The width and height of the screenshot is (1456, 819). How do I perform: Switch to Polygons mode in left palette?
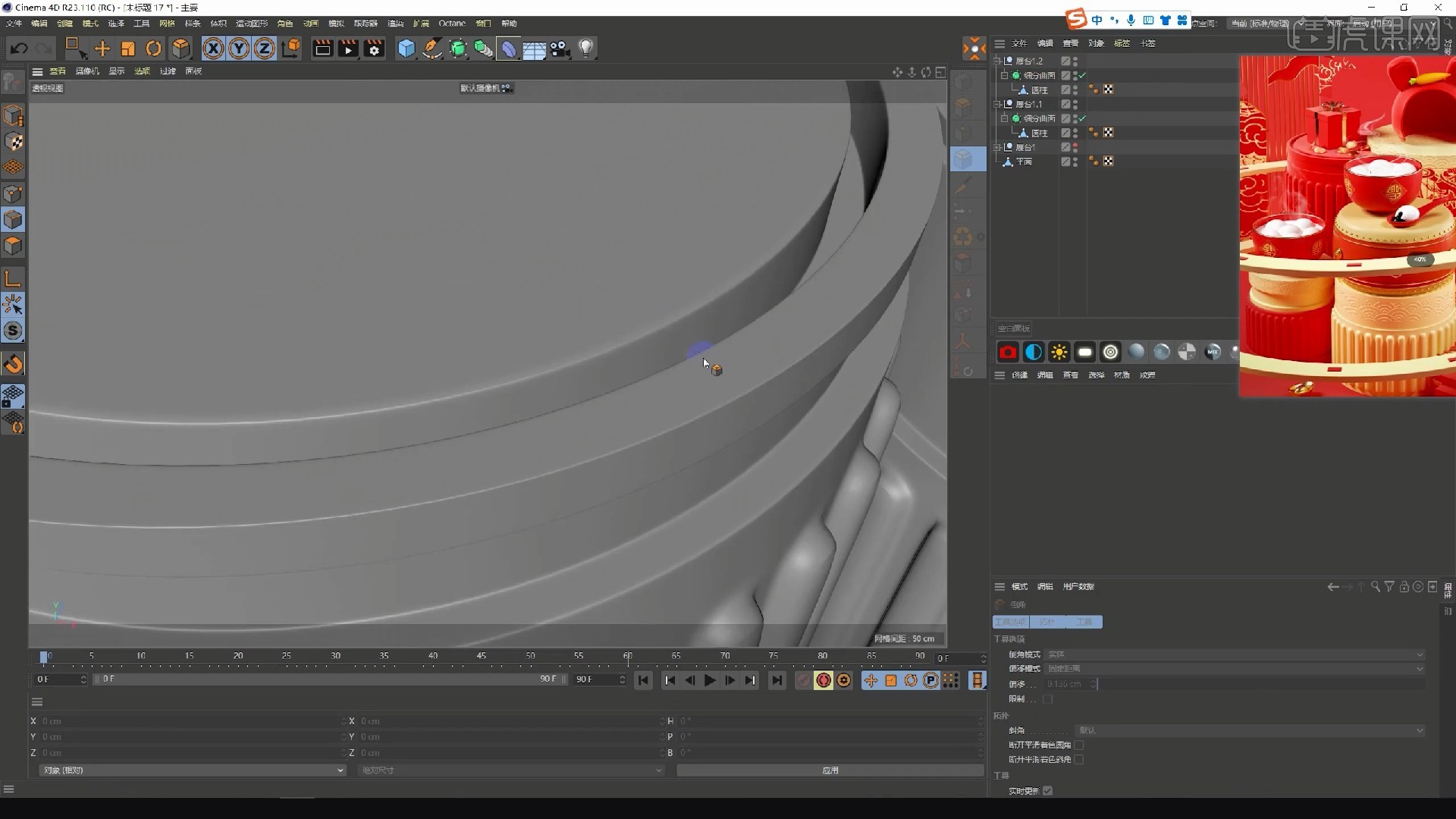pyautogui.click(x=13, y=245)
